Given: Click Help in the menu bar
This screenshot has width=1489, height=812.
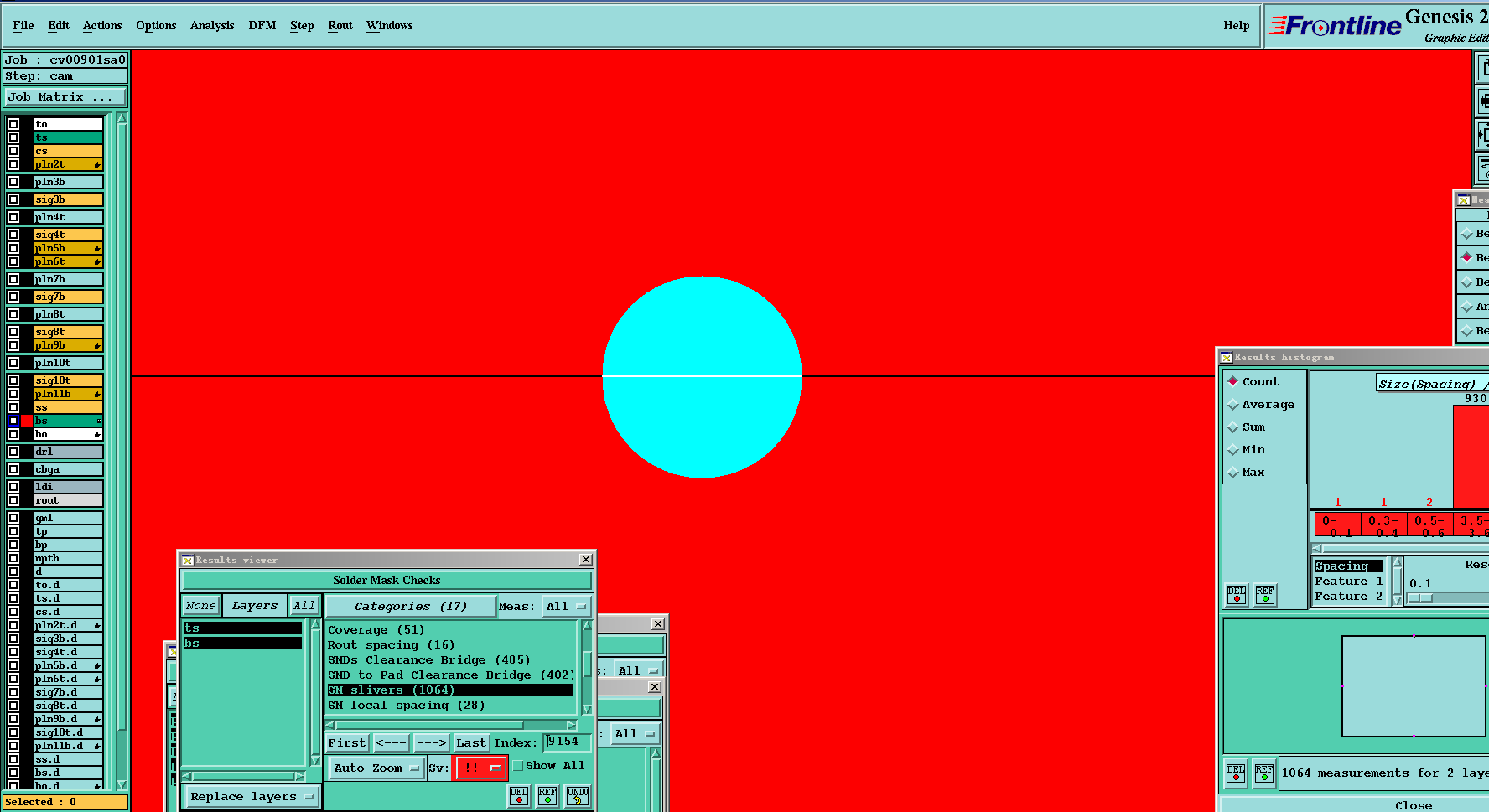Looking at the screenshot, I should click(1237, 25).
